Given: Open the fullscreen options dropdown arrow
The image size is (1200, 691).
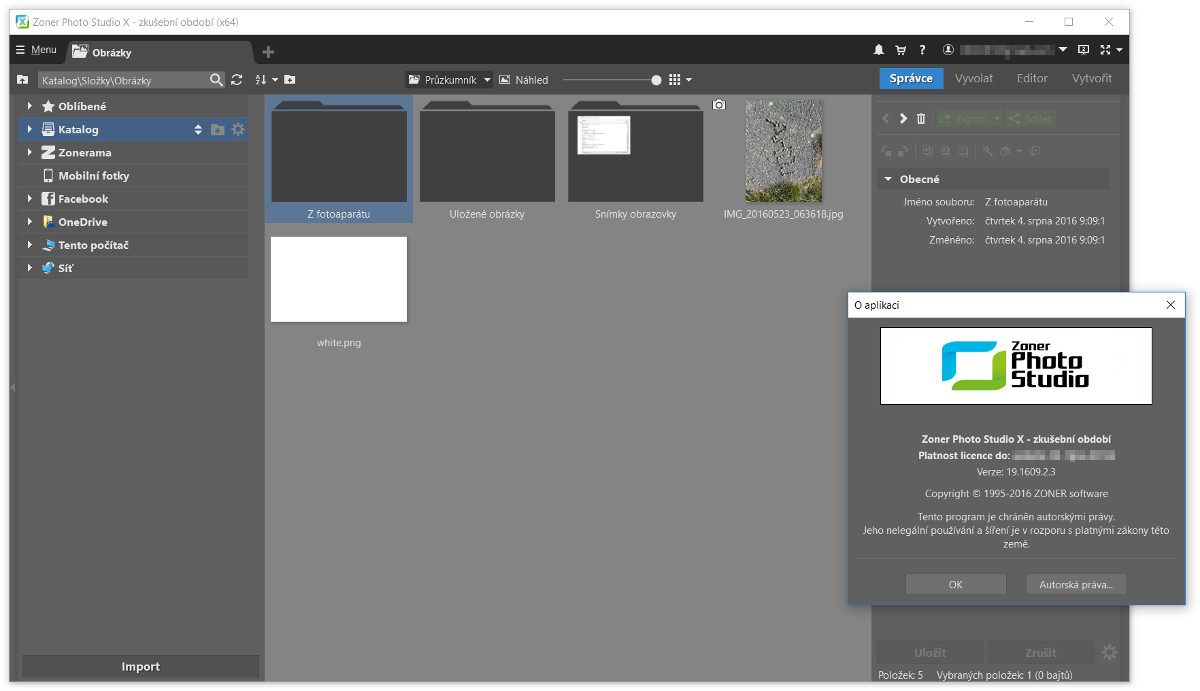Looking at the screenshot, I should point(1120,50).
